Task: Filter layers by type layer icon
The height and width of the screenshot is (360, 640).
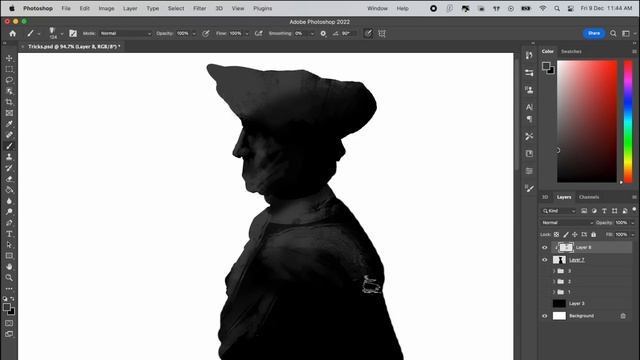Action: (604, 211)
